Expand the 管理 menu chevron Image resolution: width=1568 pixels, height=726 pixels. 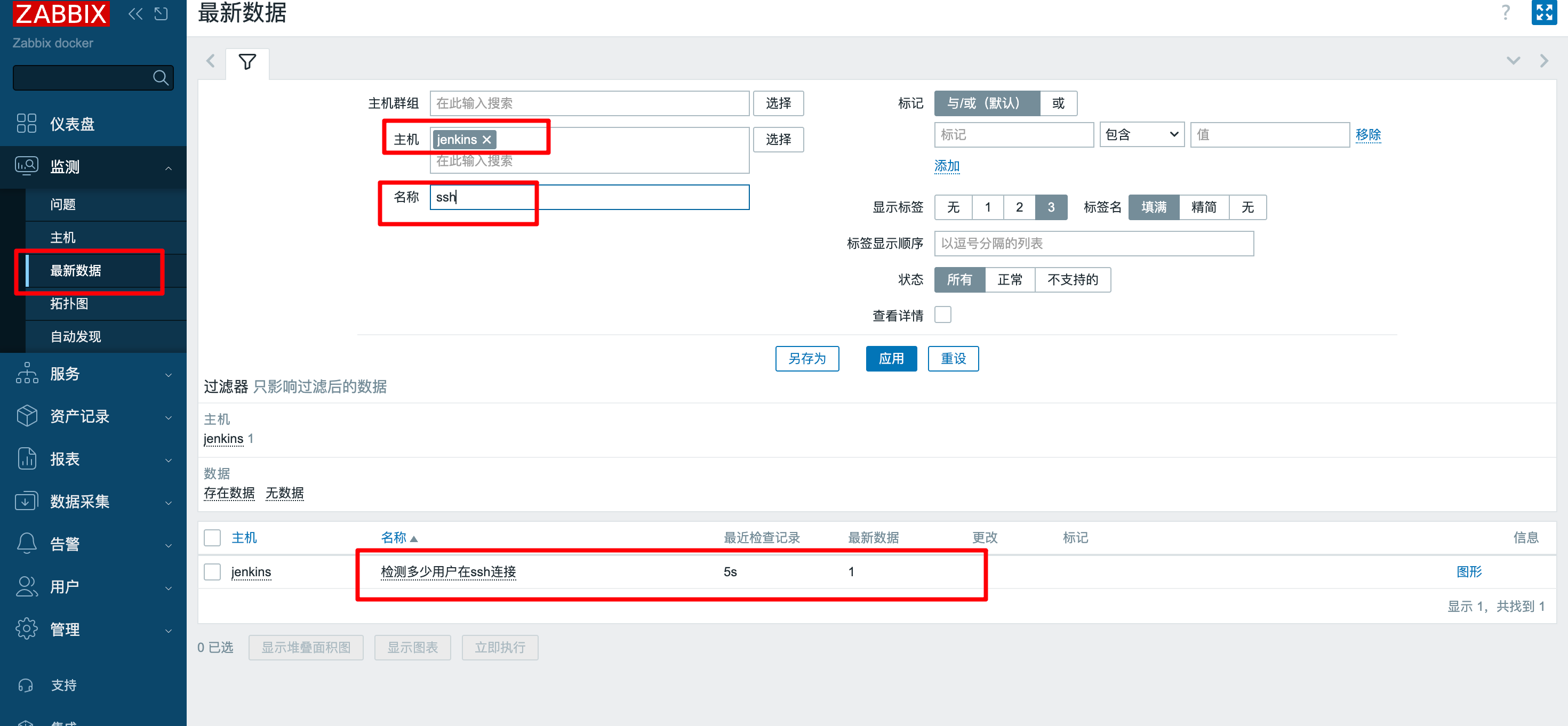(169, 631)
